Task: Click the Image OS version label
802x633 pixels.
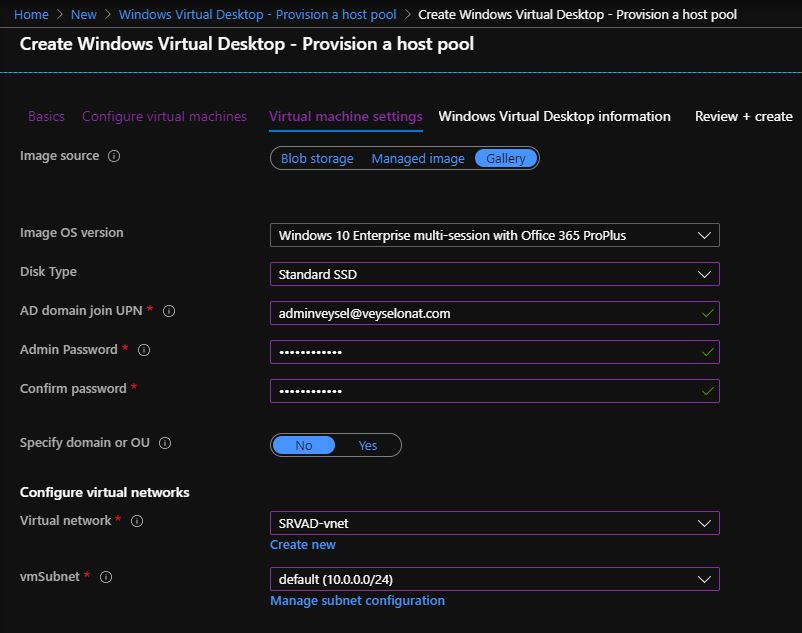Action: click(x=72, y=233)
